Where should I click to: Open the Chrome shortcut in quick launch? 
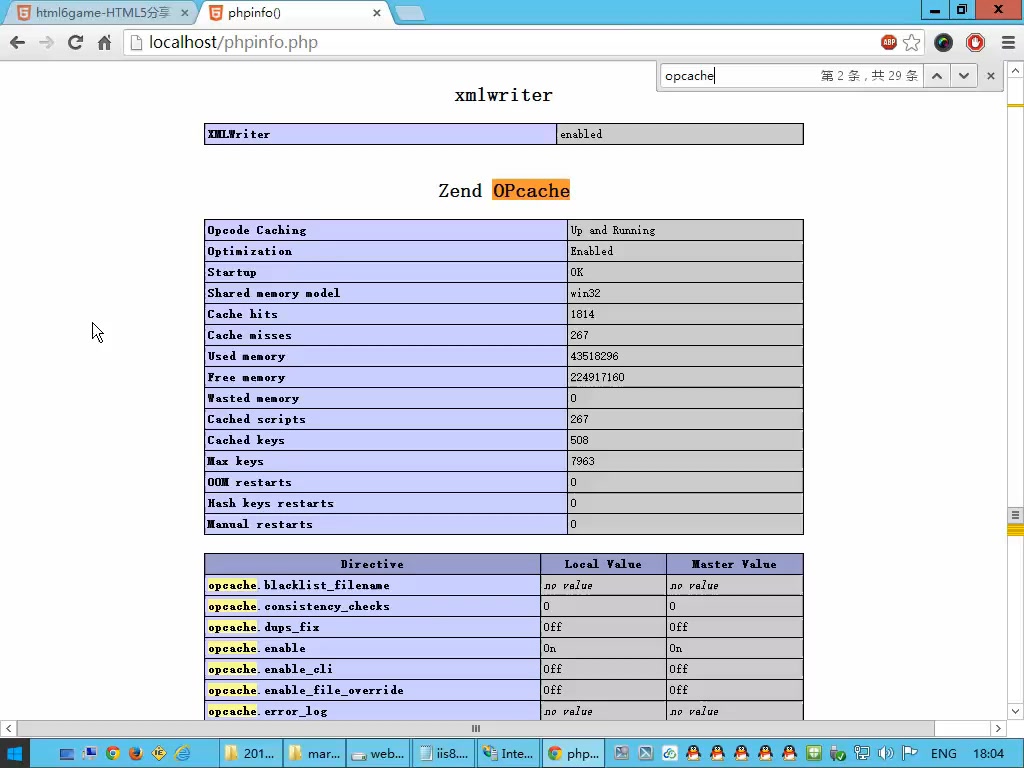click(112, 754)
